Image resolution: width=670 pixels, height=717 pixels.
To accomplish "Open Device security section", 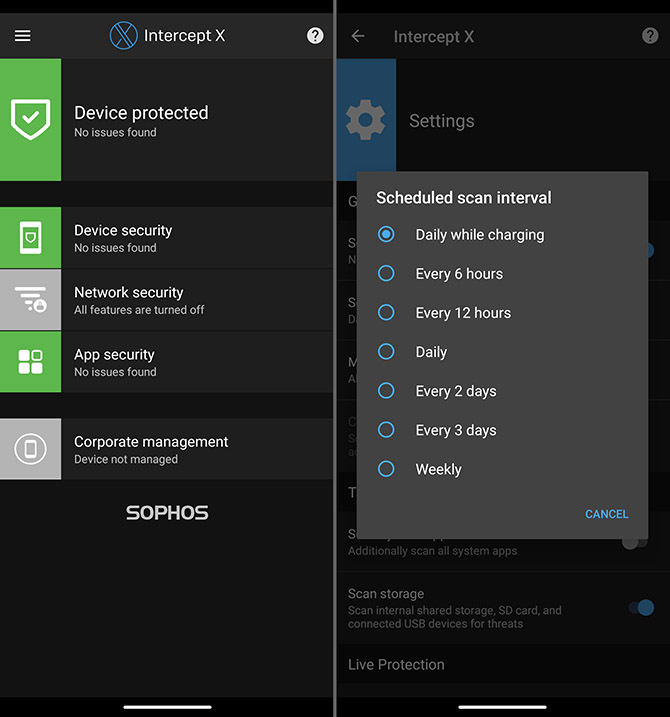I will tap(166, 237).
